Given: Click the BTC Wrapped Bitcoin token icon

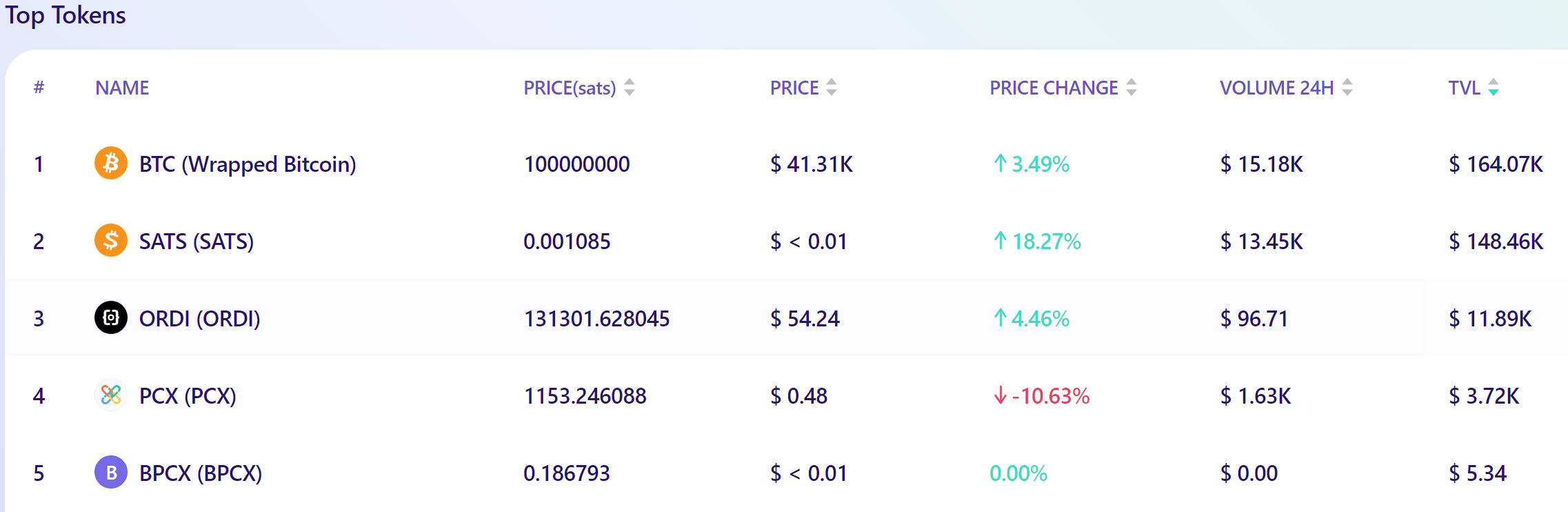Looking at the screenshot, I should point(110,164).
